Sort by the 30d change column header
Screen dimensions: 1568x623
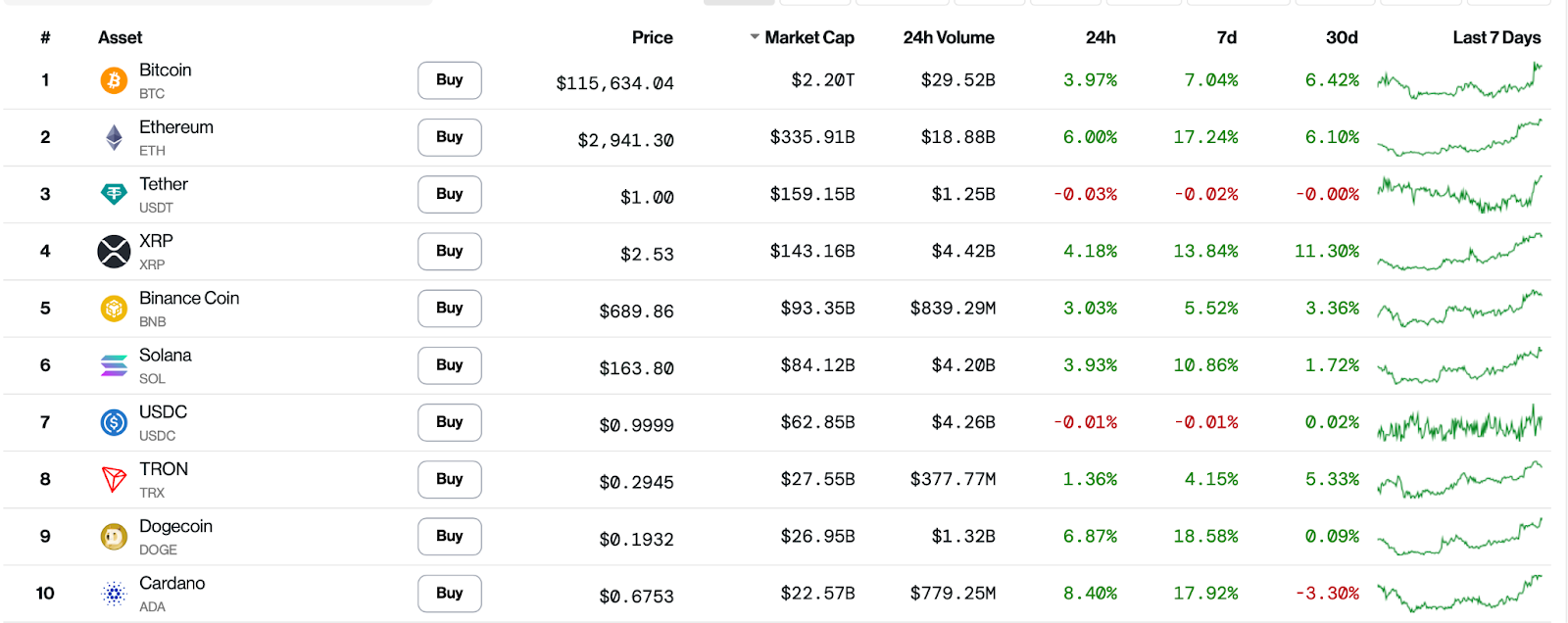click(1341, 37)
